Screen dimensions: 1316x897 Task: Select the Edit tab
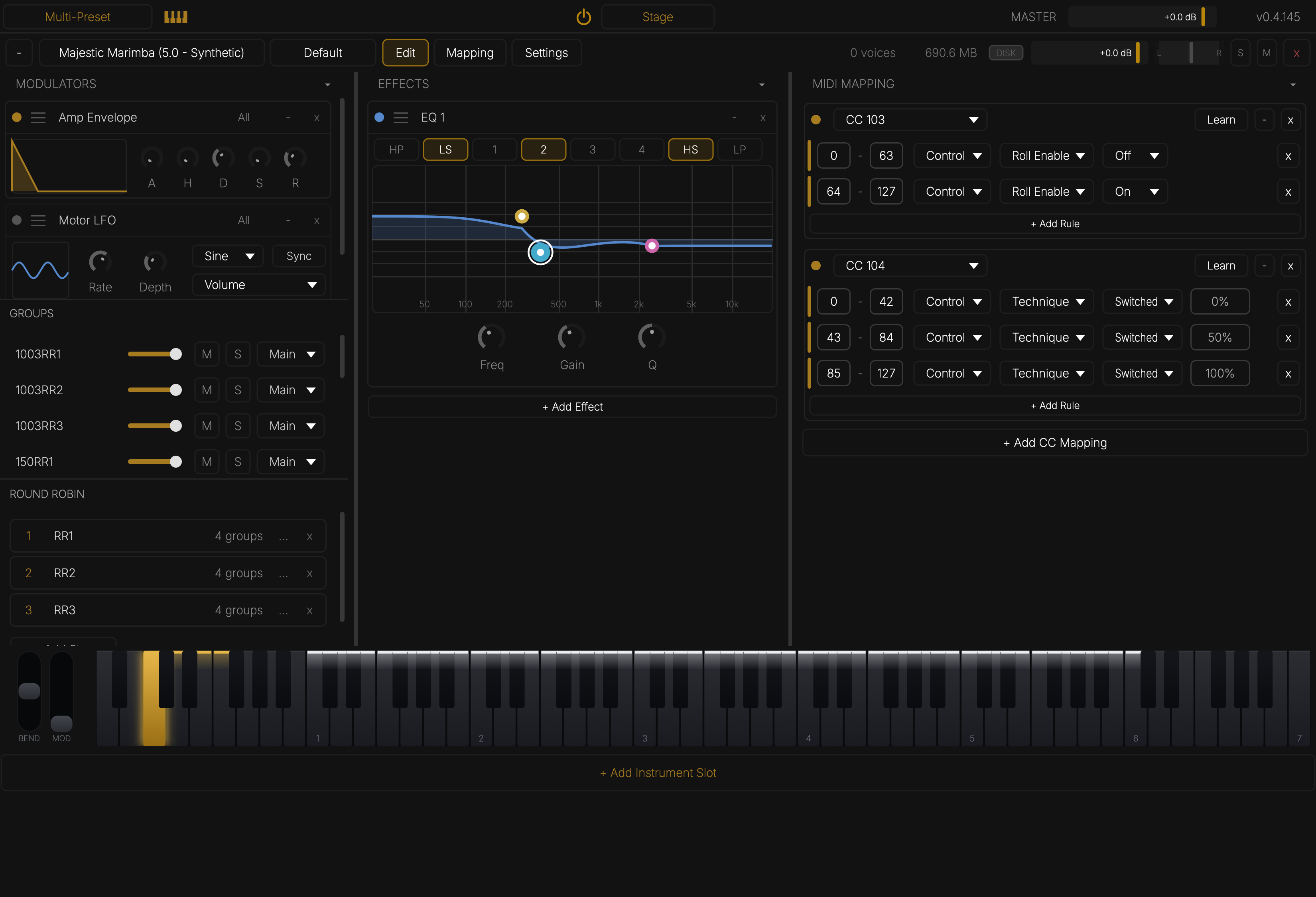pos(406,53)
